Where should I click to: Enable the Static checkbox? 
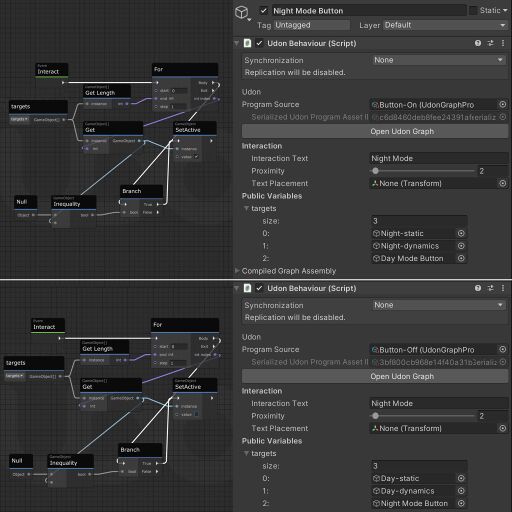point(473,11)
